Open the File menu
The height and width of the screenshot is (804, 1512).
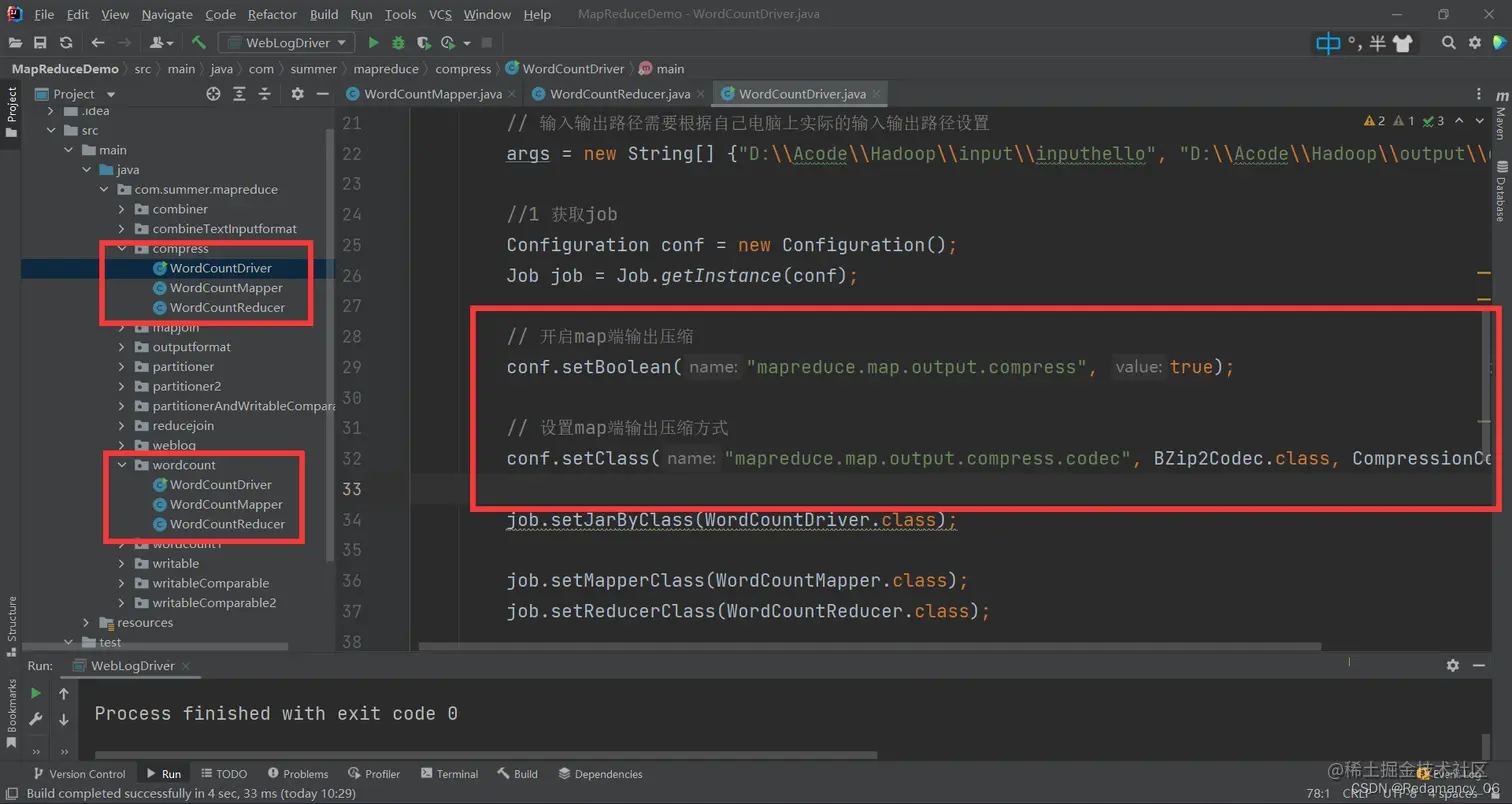click(x=44, y=15)
